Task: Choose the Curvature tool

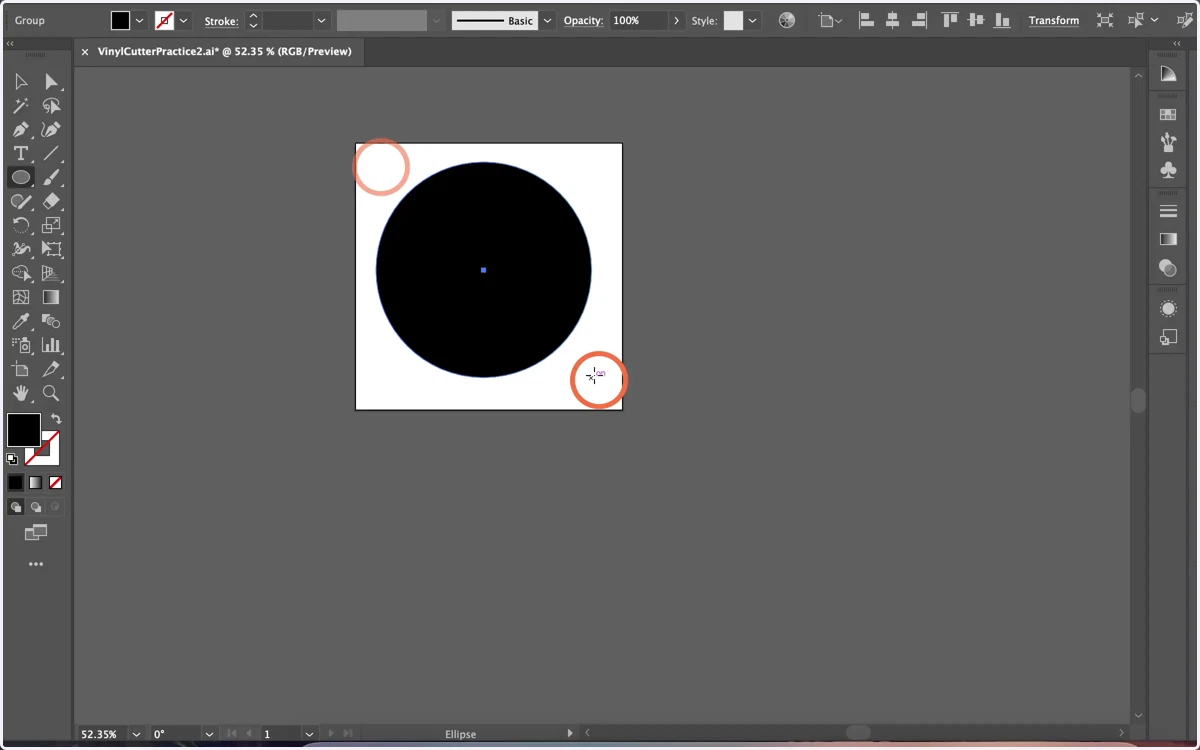Action: click(x=51, y=130)
